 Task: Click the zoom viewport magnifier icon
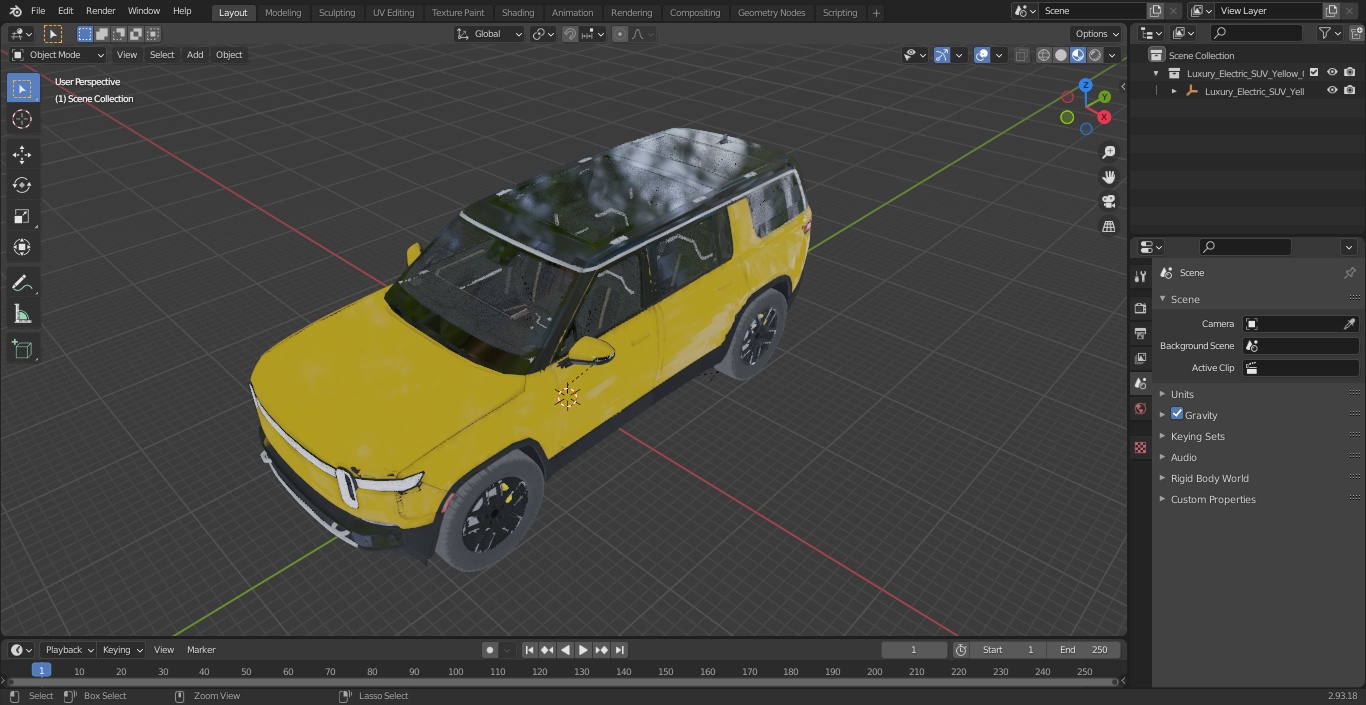[x=1108, y=152]
